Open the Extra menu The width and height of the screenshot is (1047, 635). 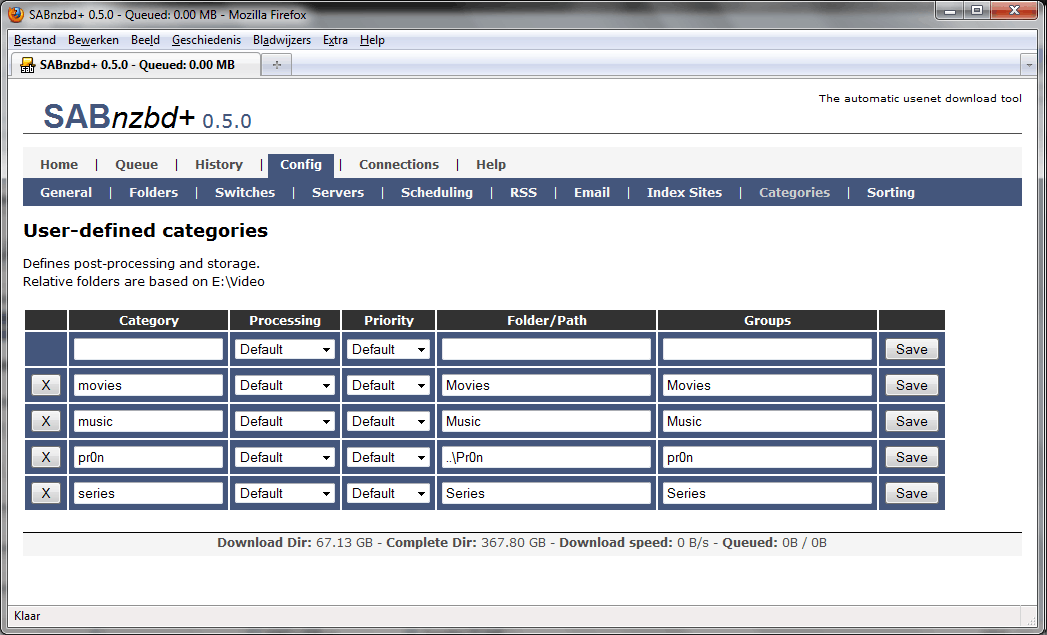point(335,40)
